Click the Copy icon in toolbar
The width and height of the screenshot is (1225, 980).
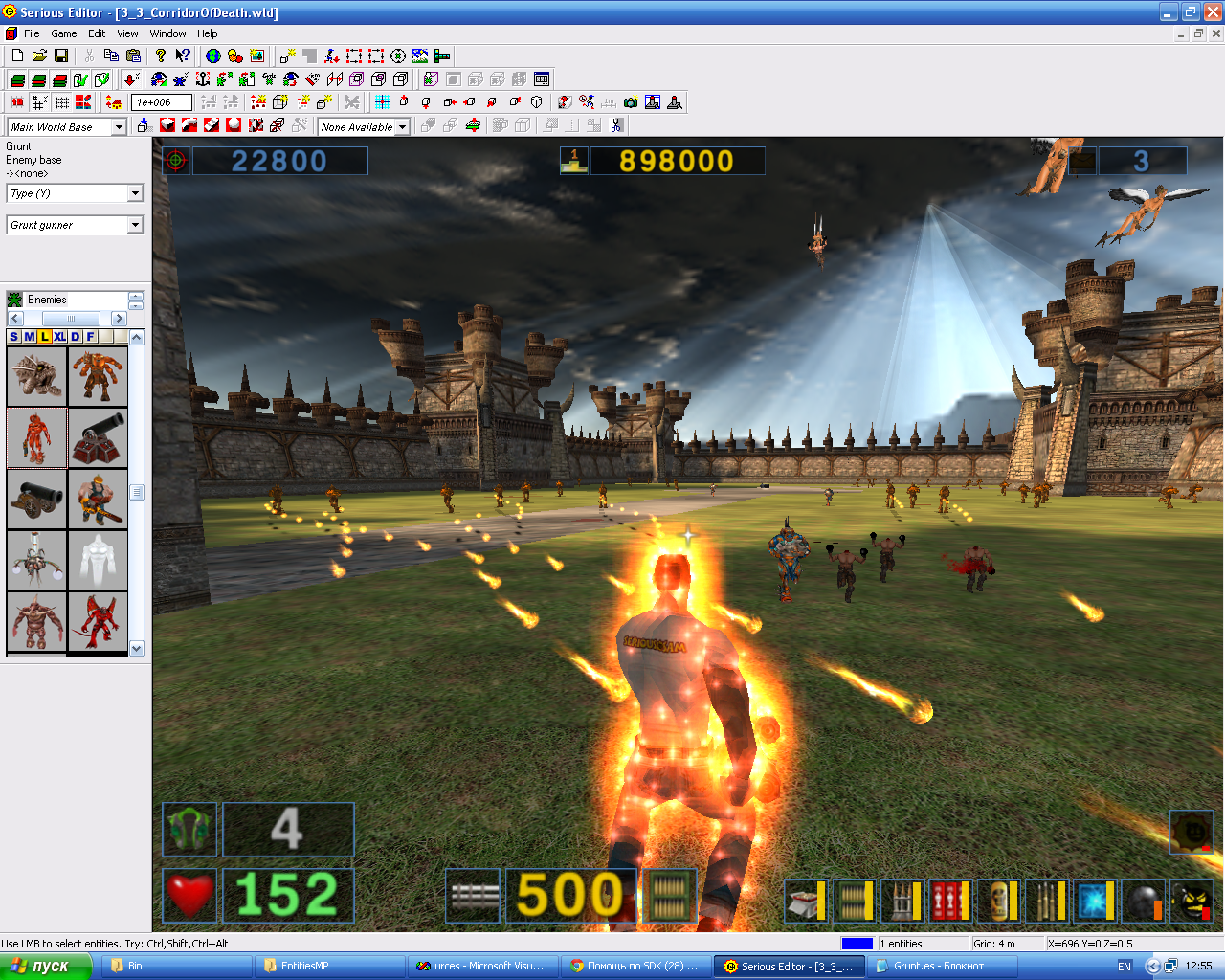(111, 56)
